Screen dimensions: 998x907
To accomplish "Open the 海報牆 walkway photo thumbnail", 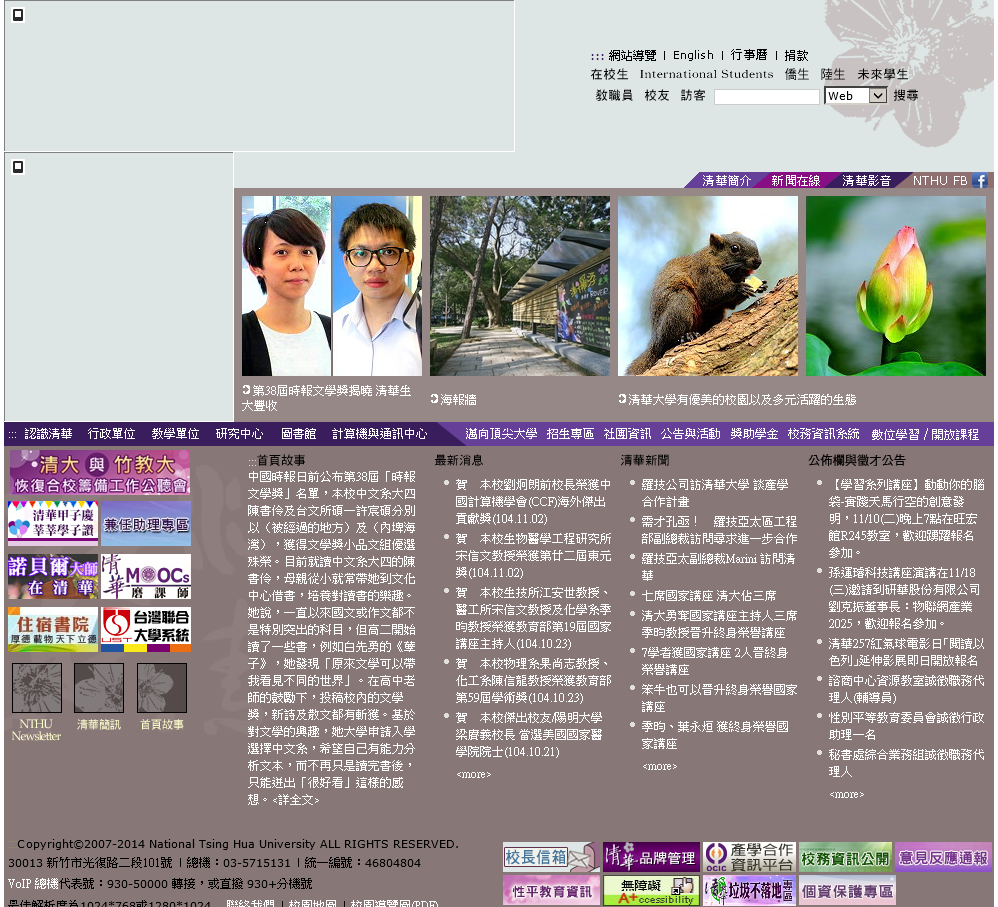I will click(519, 286).
